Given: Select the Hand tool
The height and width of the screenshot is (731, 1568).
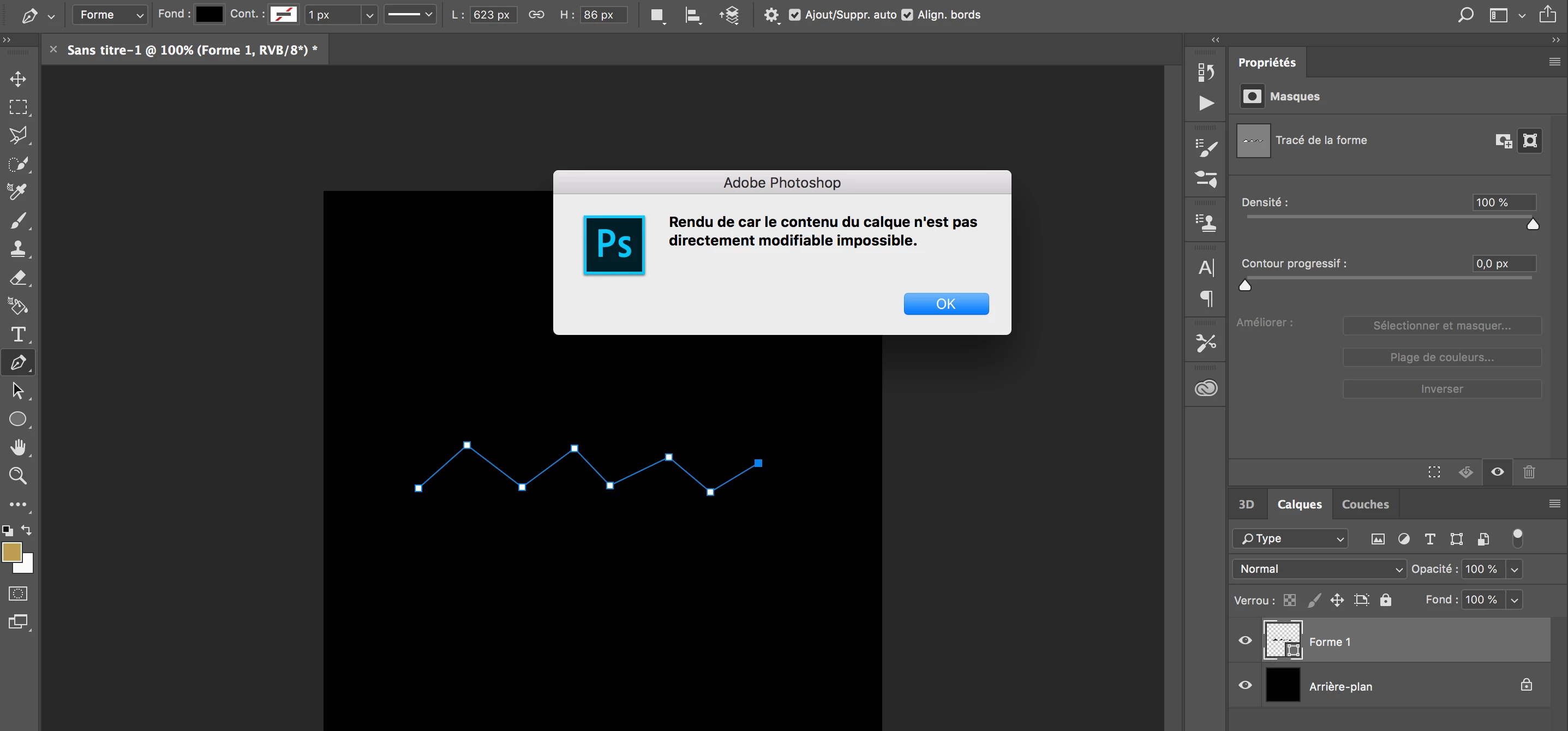Looking at the screenshot, I should (x=17, y=447).
